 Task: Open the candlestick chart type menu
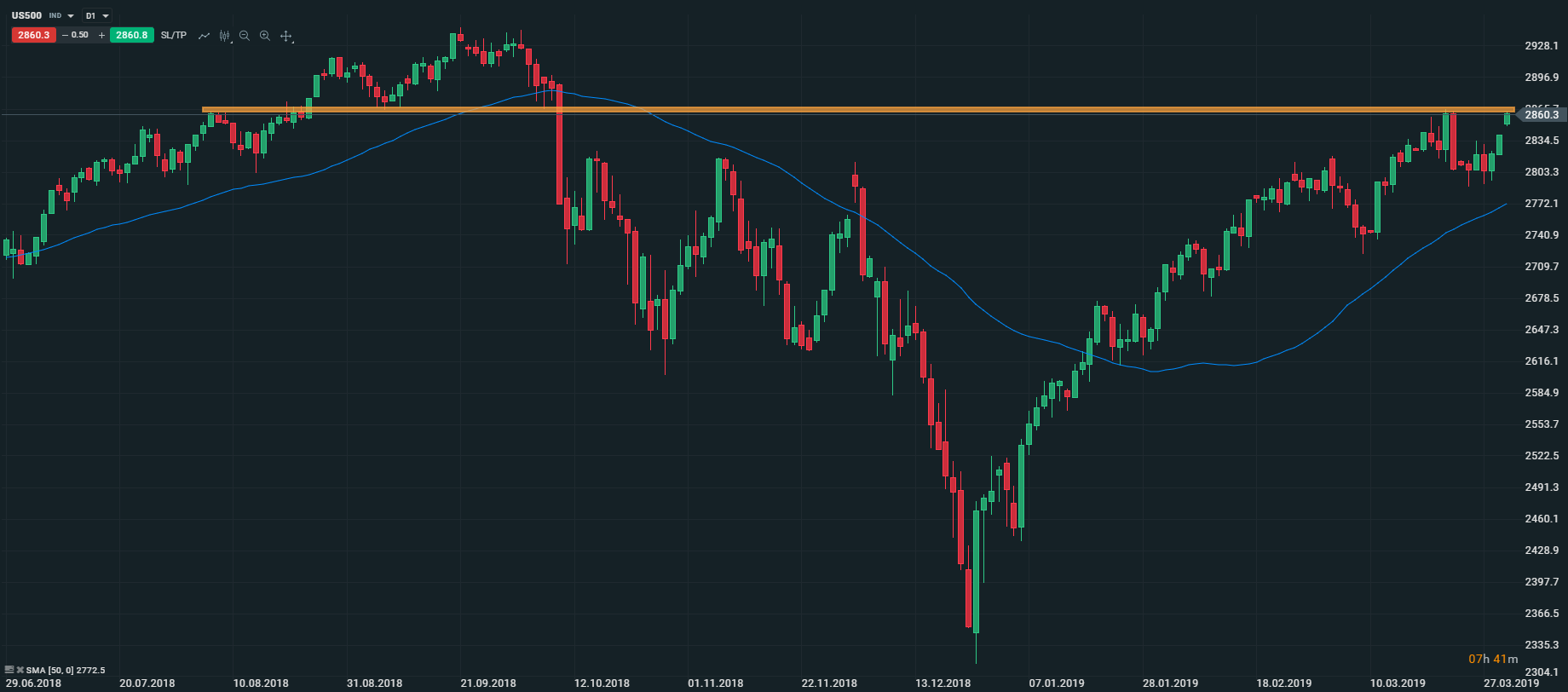click(x=225, y=36)
